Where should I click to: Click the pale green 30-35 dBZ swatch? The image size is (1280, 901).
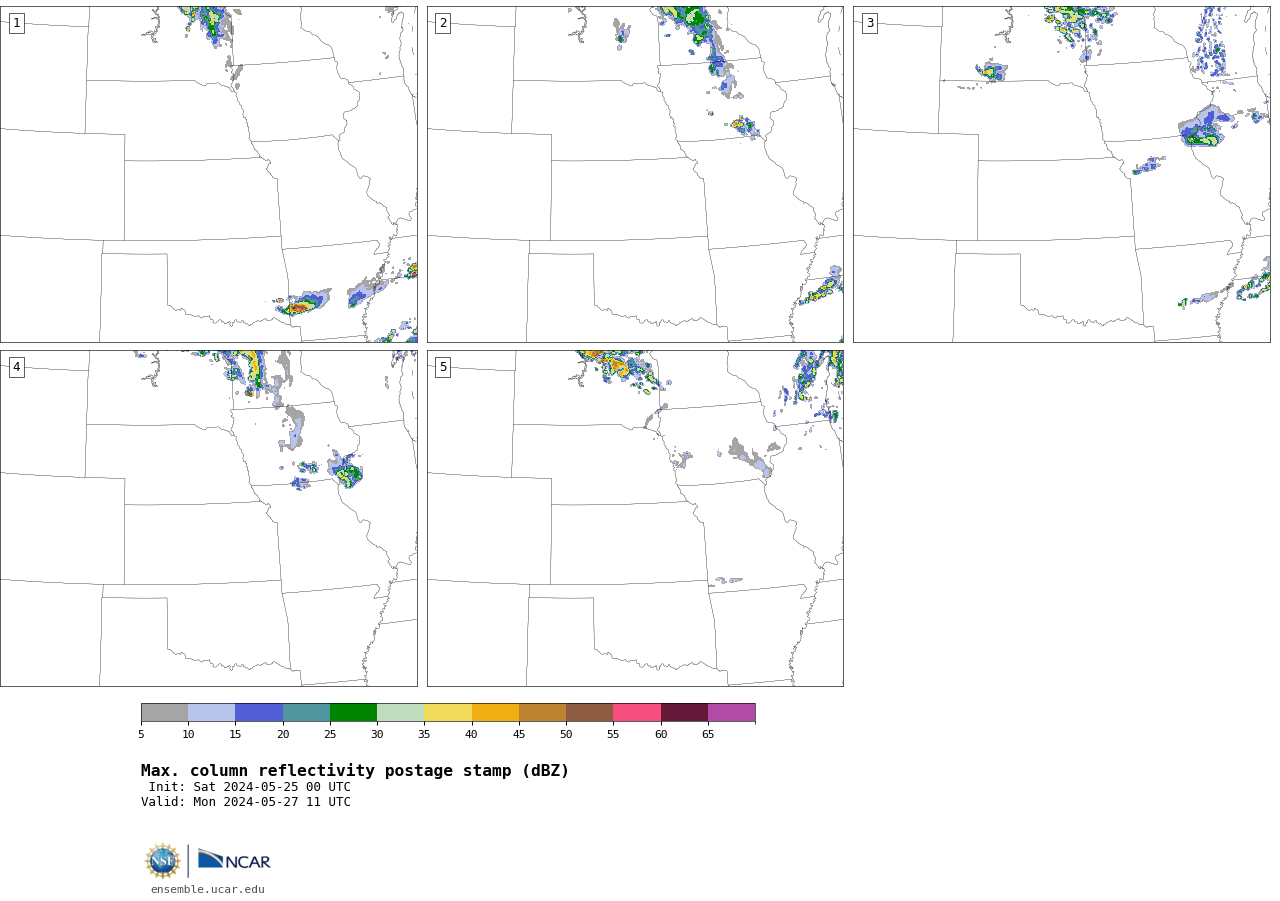(x=400, y=712)
